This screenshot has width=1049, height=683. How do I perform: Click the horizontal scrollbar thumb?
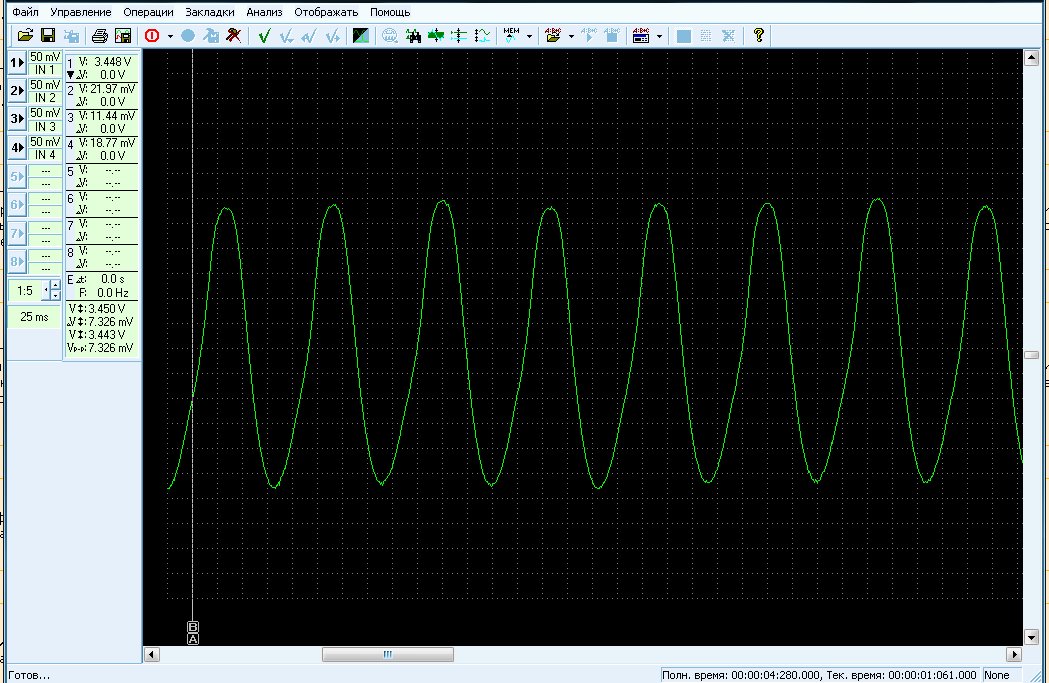pyautogui.click(x=387, y=654)
